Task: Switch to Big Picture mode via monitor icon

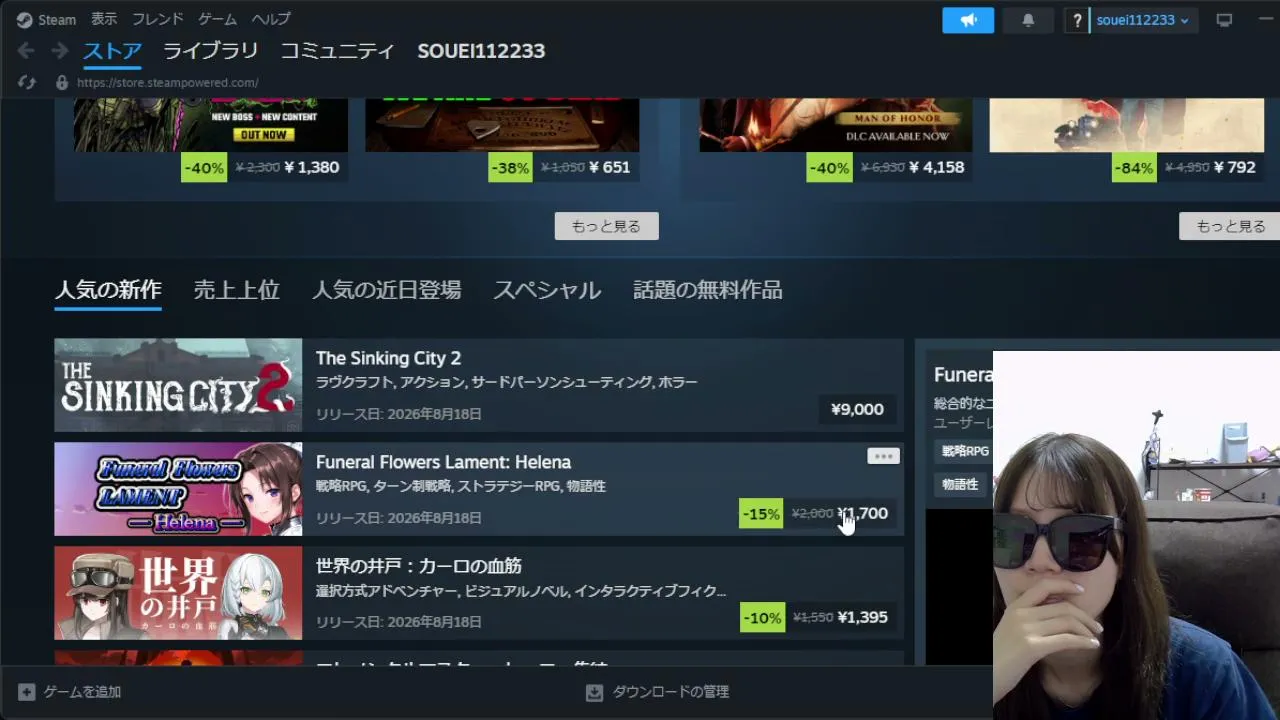Action: [1224, 20]
